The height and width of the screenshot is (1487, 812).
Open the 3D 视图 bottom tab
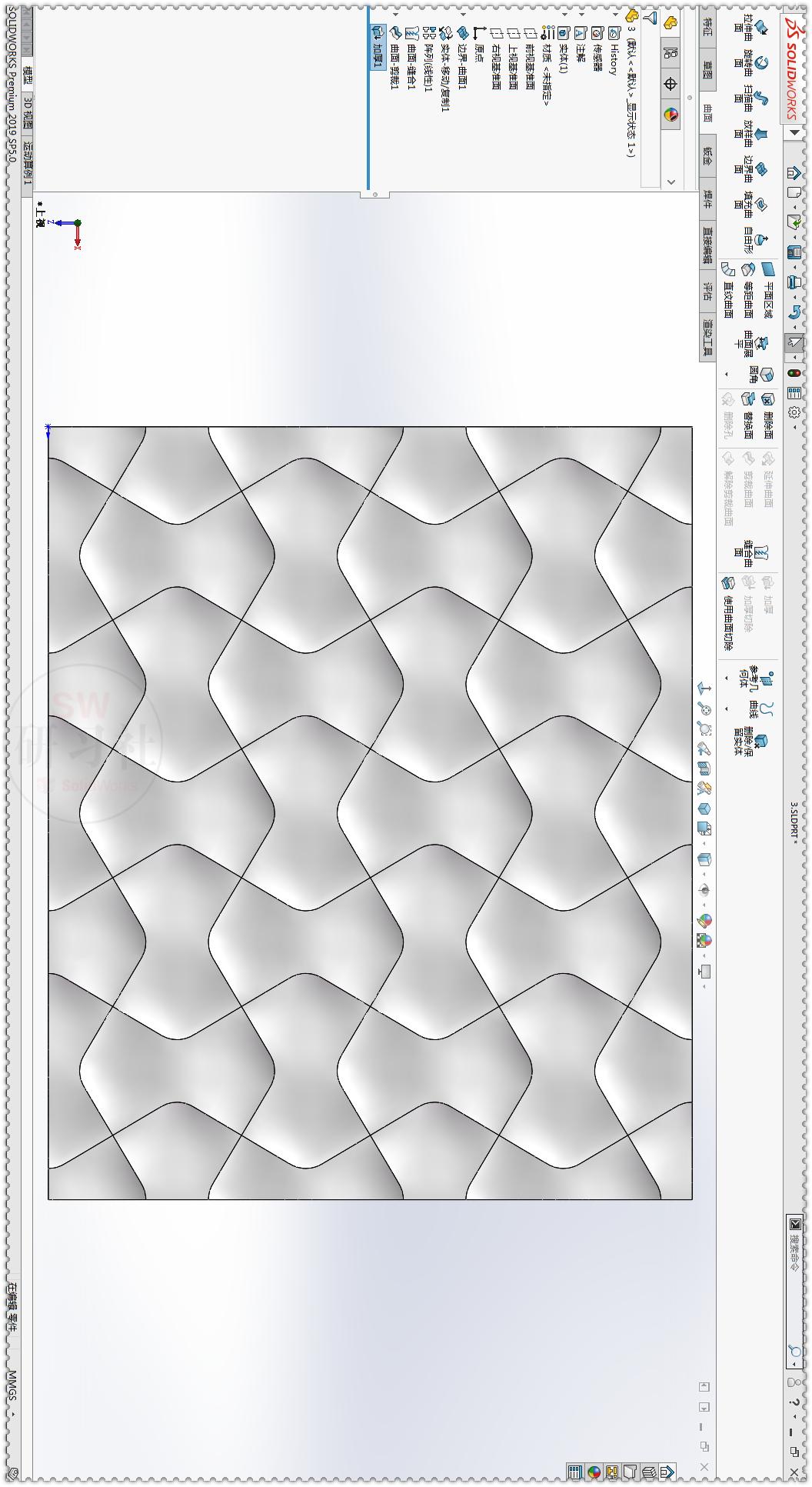pos(28,112)
